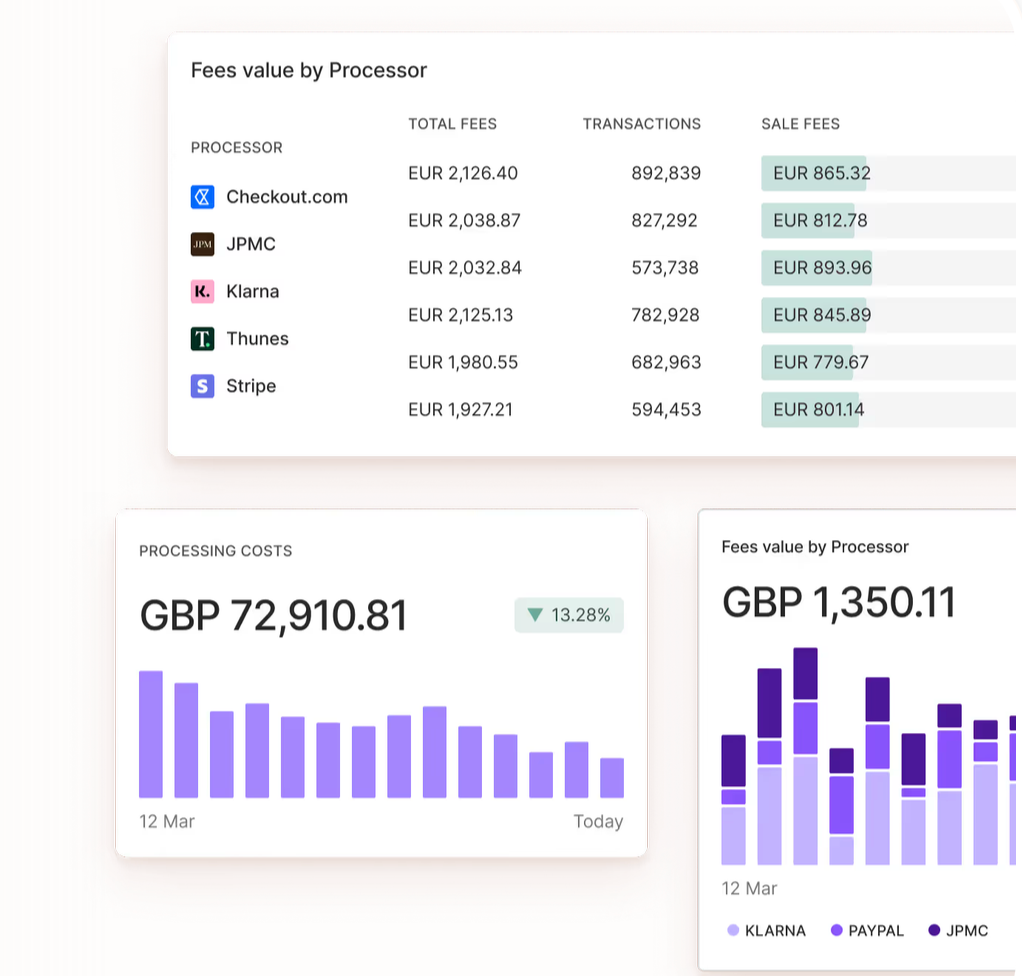Select the Klarna pink logo icon
The height and width of the screenshot is (976, 1022).
tap(202, 291)
